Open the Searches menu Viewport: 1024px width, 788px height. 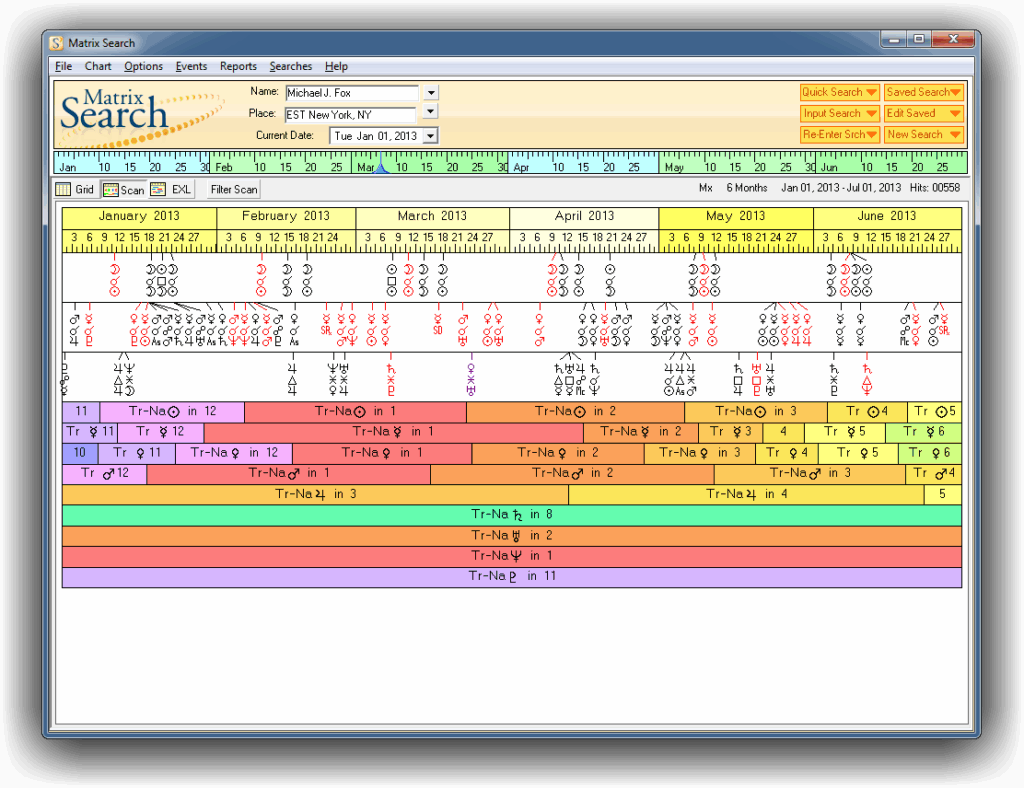(290, 66)
